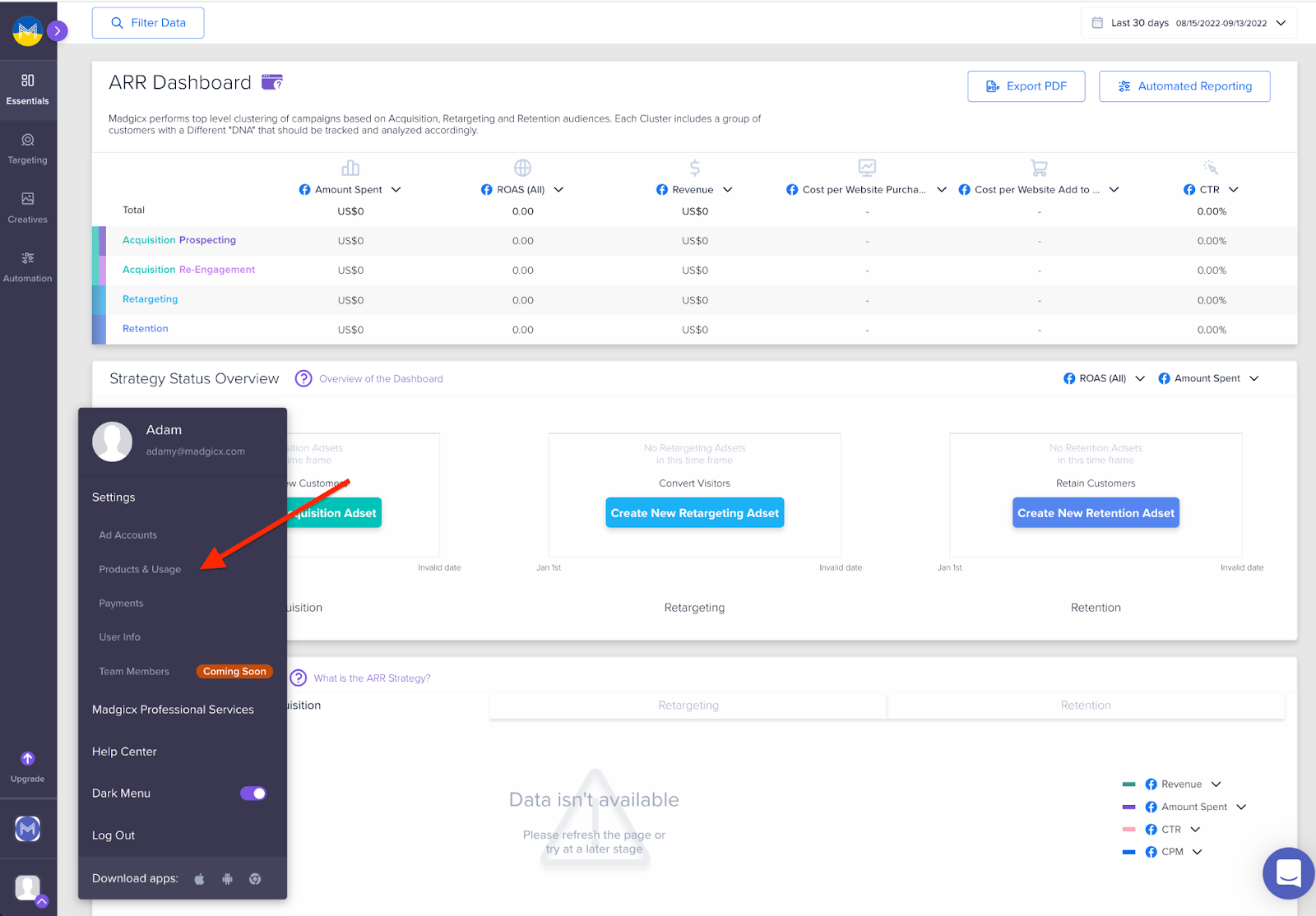
Task: Open Retention cluster row link
Action: (146, 329)
